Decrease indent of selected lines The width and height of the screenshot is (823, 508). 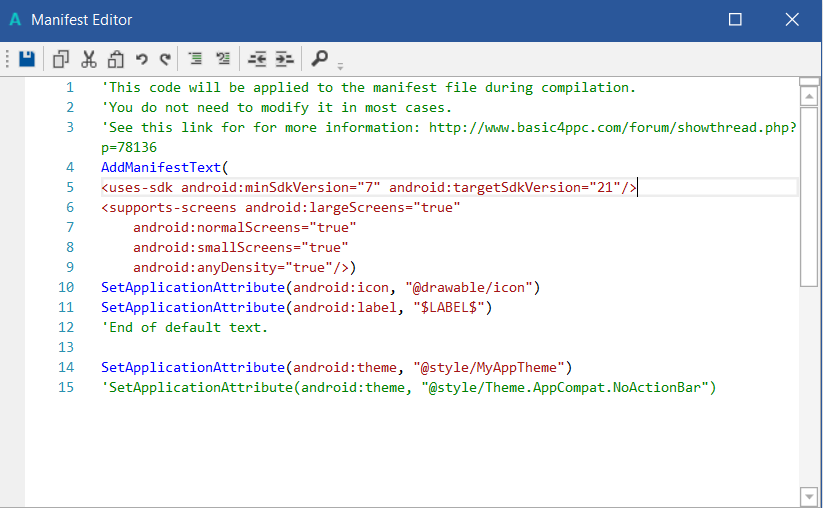[x=257, y=59]
